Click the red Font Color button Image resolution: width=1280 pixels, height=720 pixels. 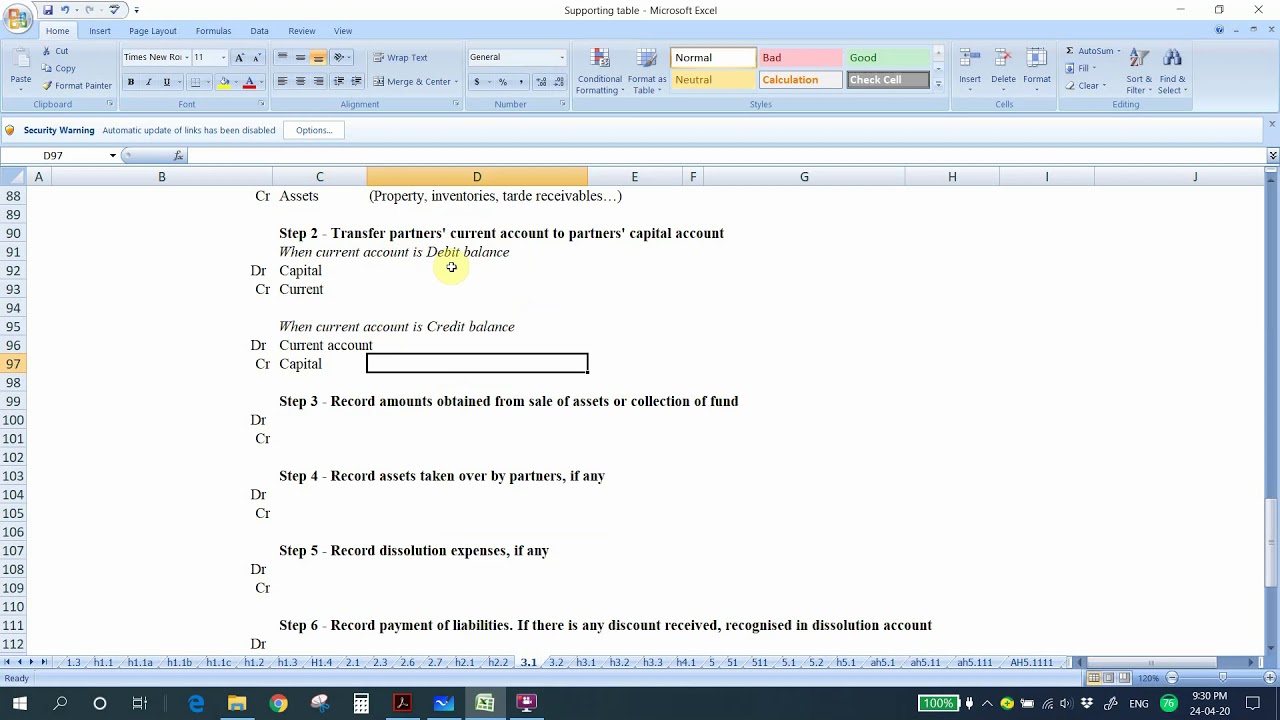(249, 82)
